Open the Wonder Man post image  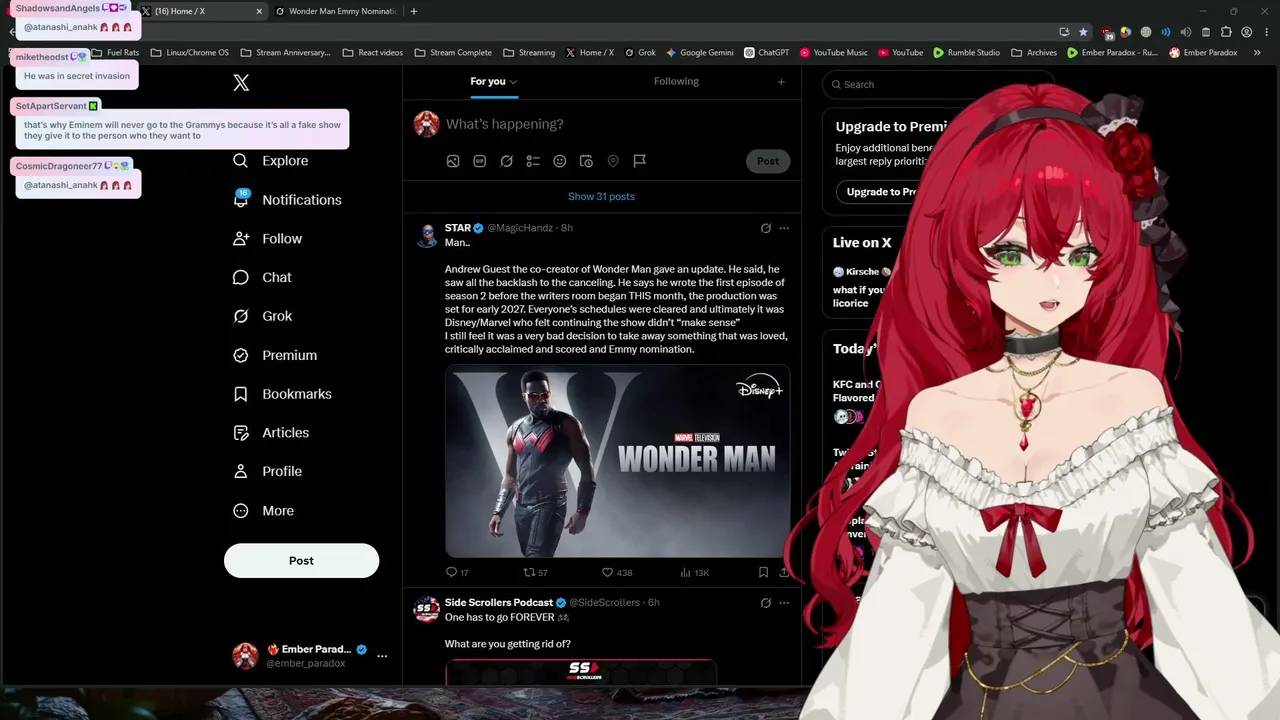(617, 462)
